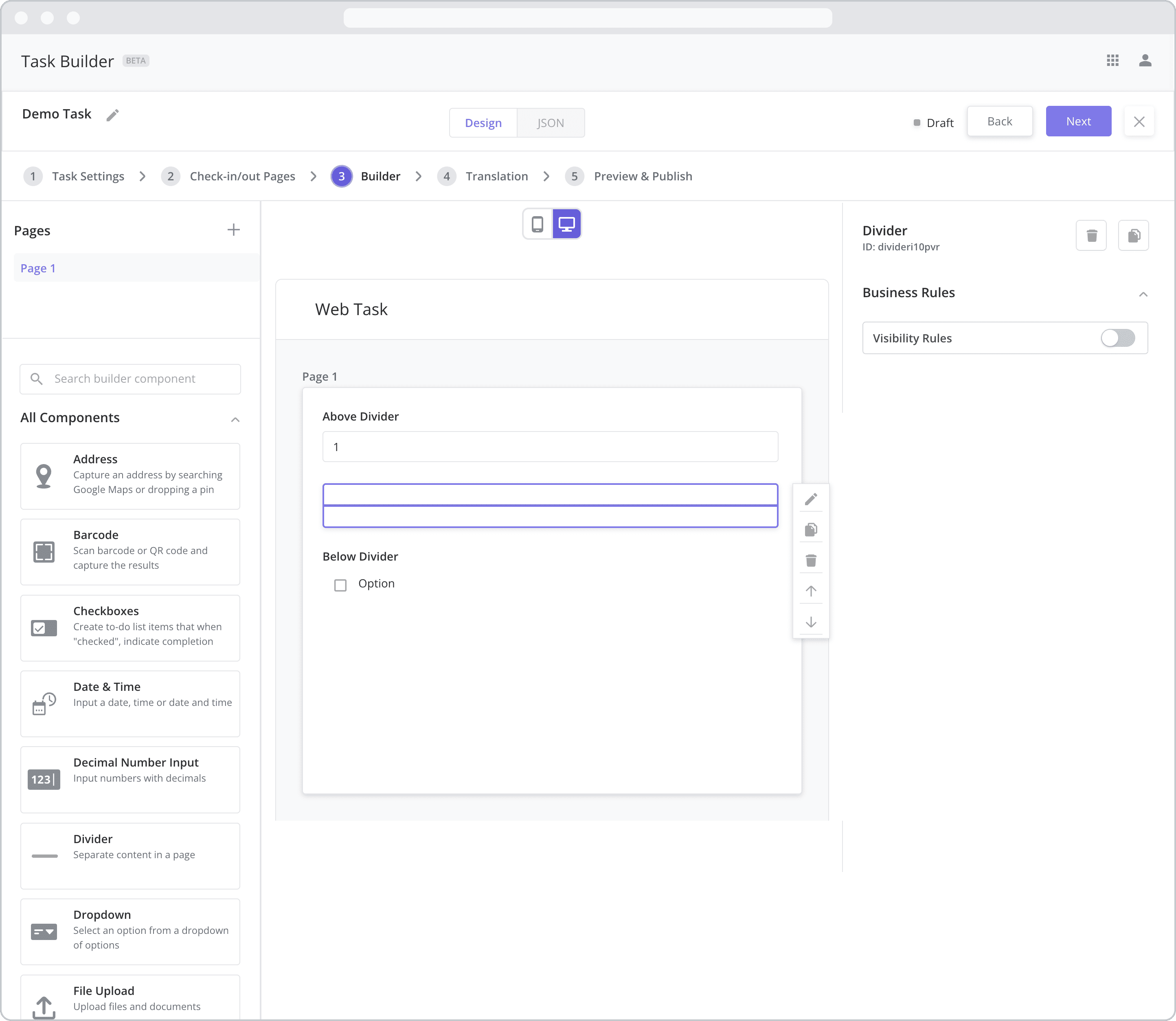Add a new page with plus icon
The height and width of the screenshot is (1021, 1176).
[x=234, y=230]
